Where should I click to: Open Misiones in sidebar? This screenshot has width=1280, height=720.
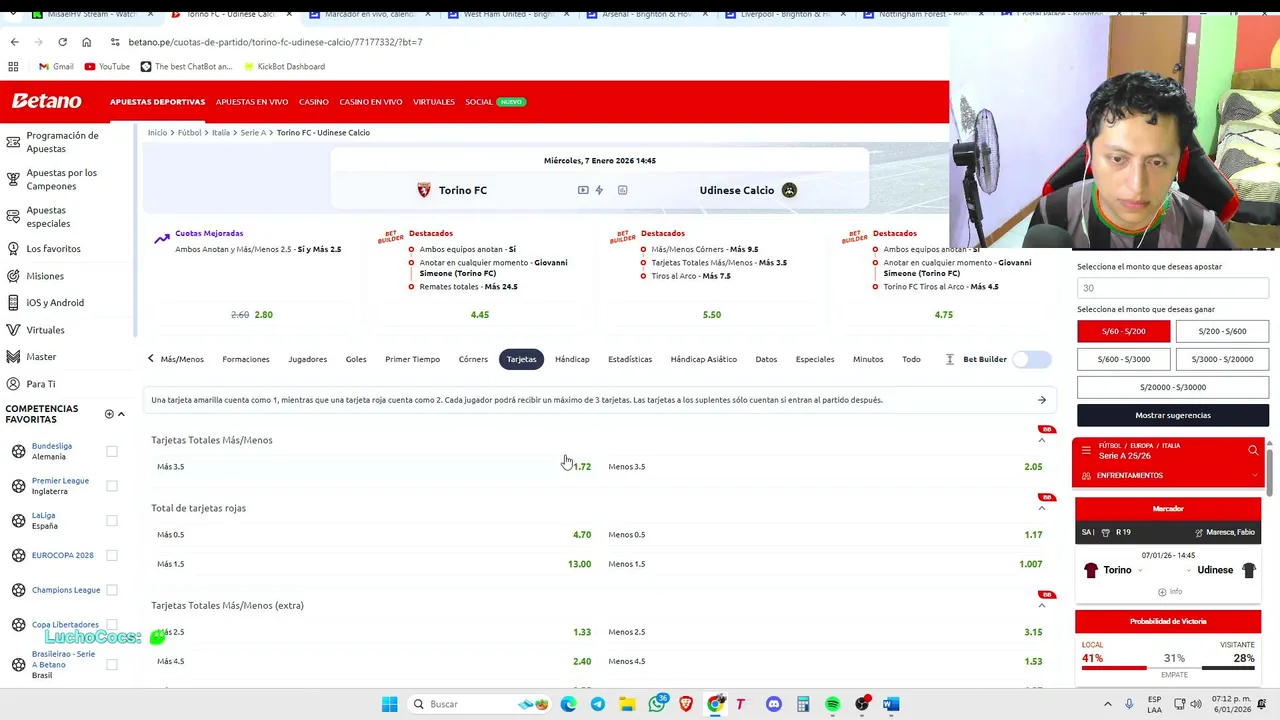[45, 276]
